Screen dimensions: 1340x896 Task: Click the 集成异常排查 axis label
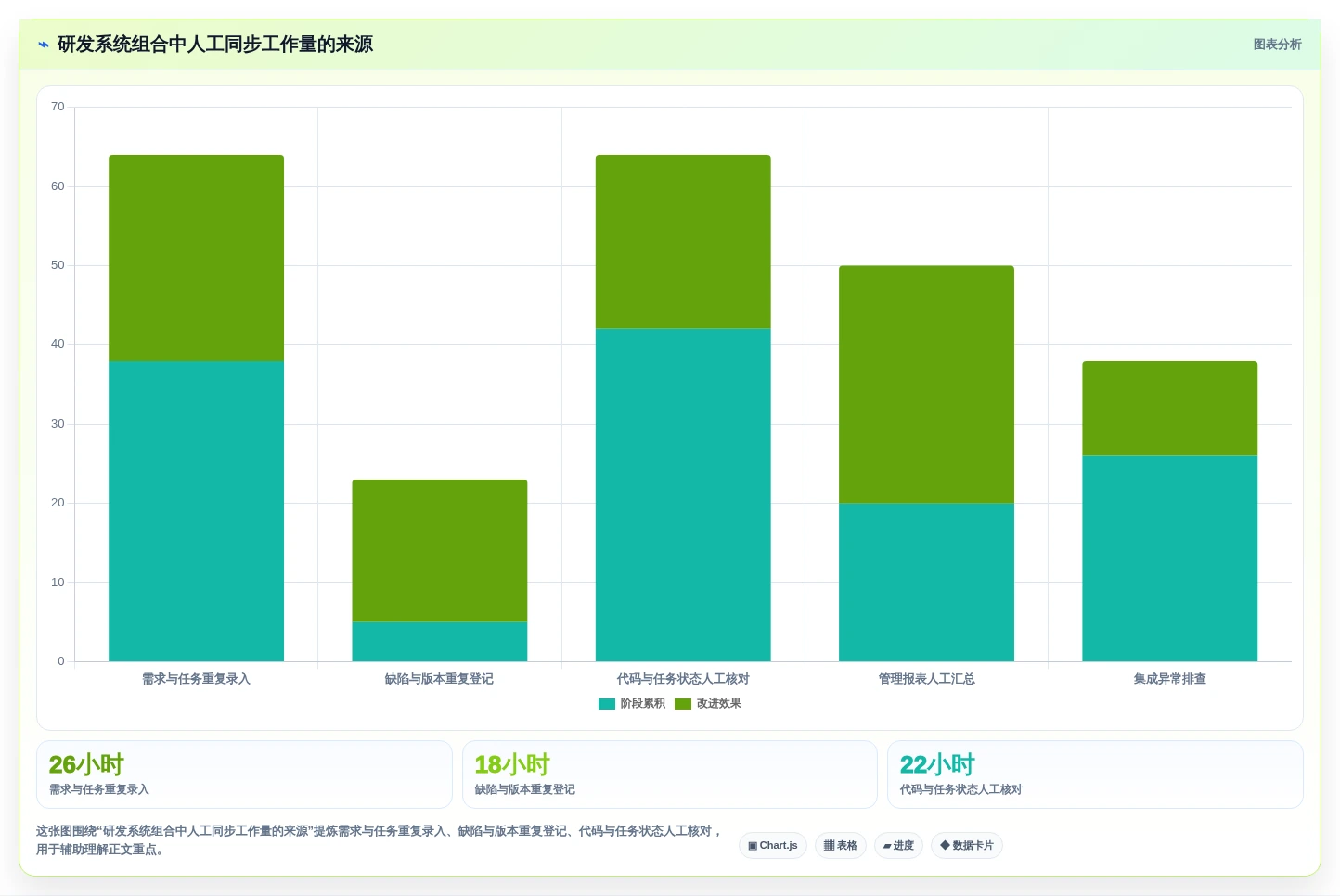pyautogui.click(x=1169, y=679)
